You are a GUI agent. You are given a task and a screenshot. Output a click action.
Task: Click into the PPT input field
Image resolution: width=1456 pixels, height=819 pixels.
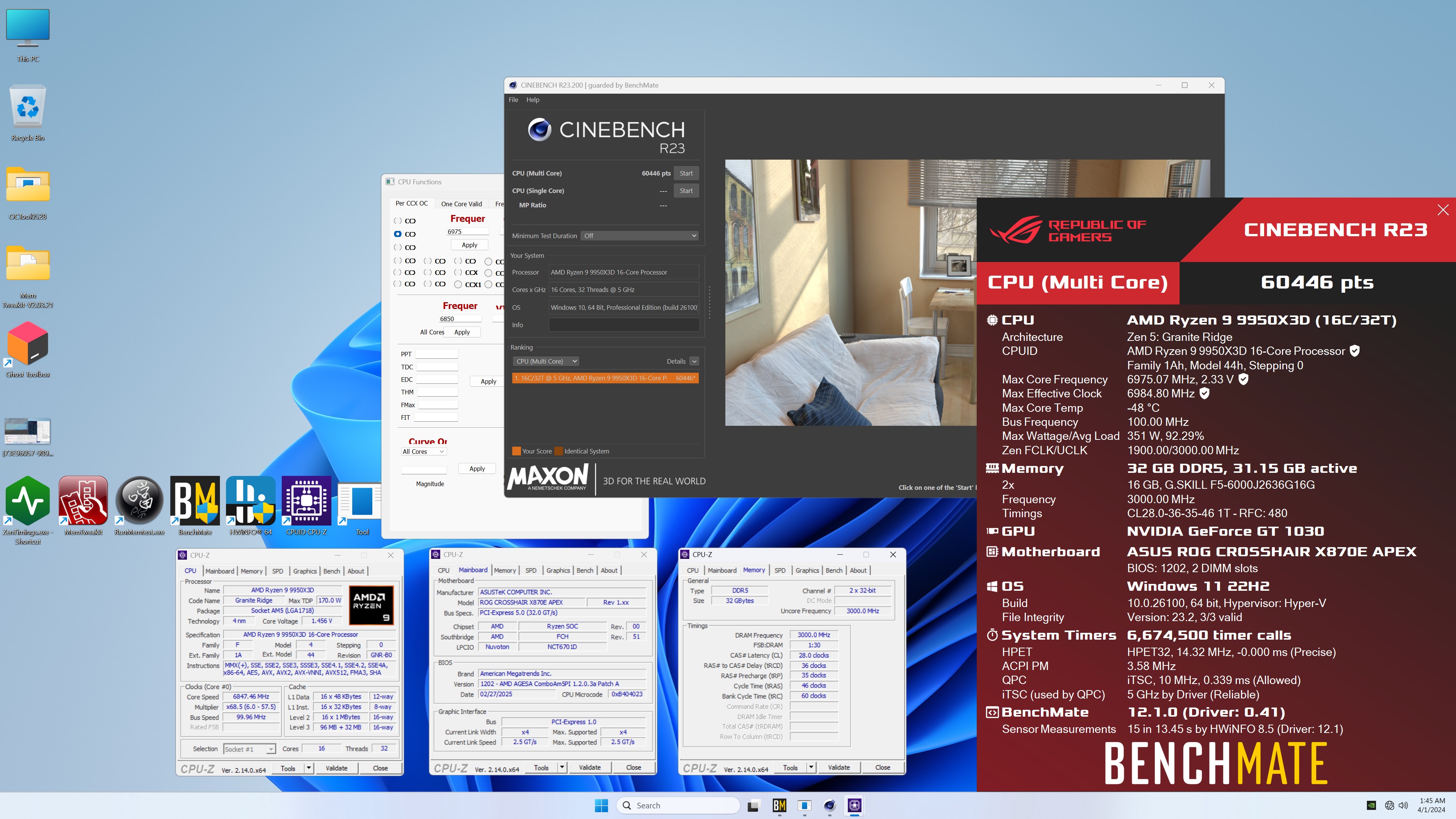point(436,354)
